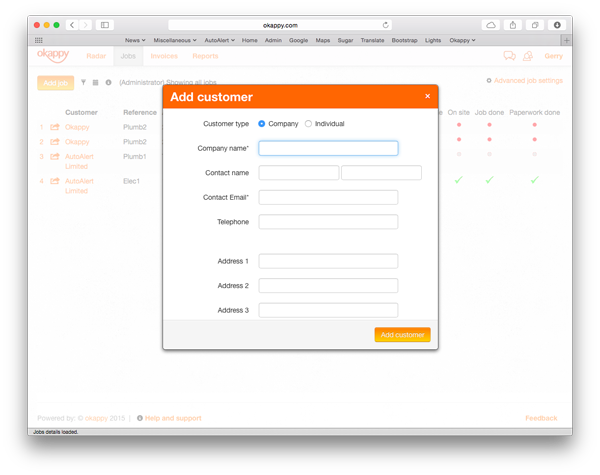The width and height of the screenshot is (600, 475).
Task: Click the Telephone input field
Action: pos(328,222)
